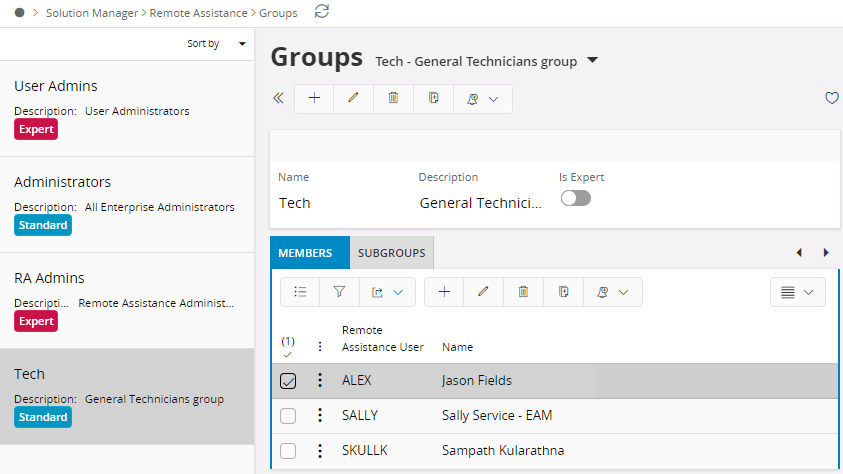843x474 pixels.
Task: Delete selected member using Members trash icon
Action: [x=523, y=292]
